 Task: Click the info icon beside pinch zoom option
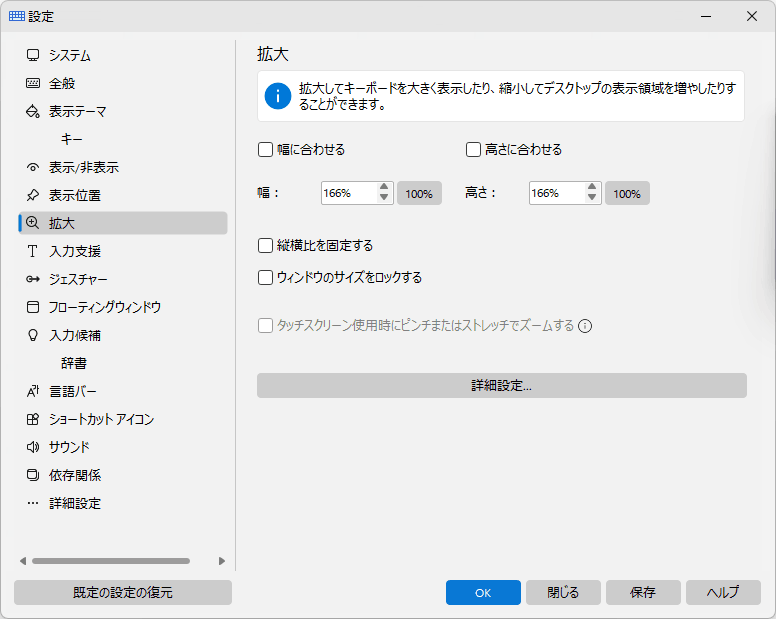click(x=585, y=326)
